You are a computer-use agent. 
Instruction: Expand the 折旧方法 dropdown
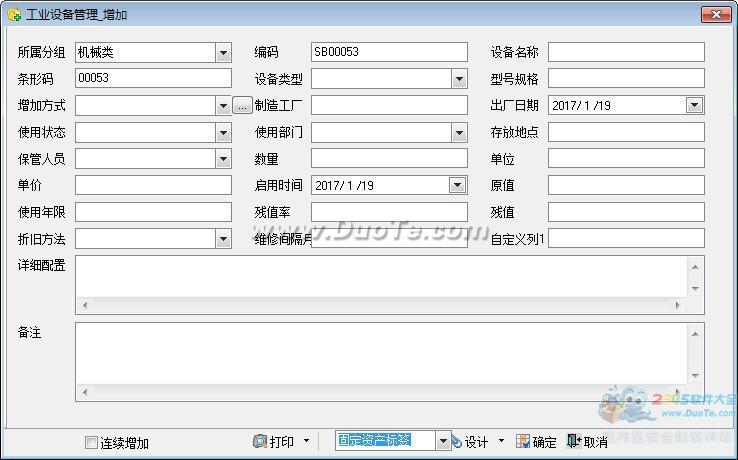[223, 239]
